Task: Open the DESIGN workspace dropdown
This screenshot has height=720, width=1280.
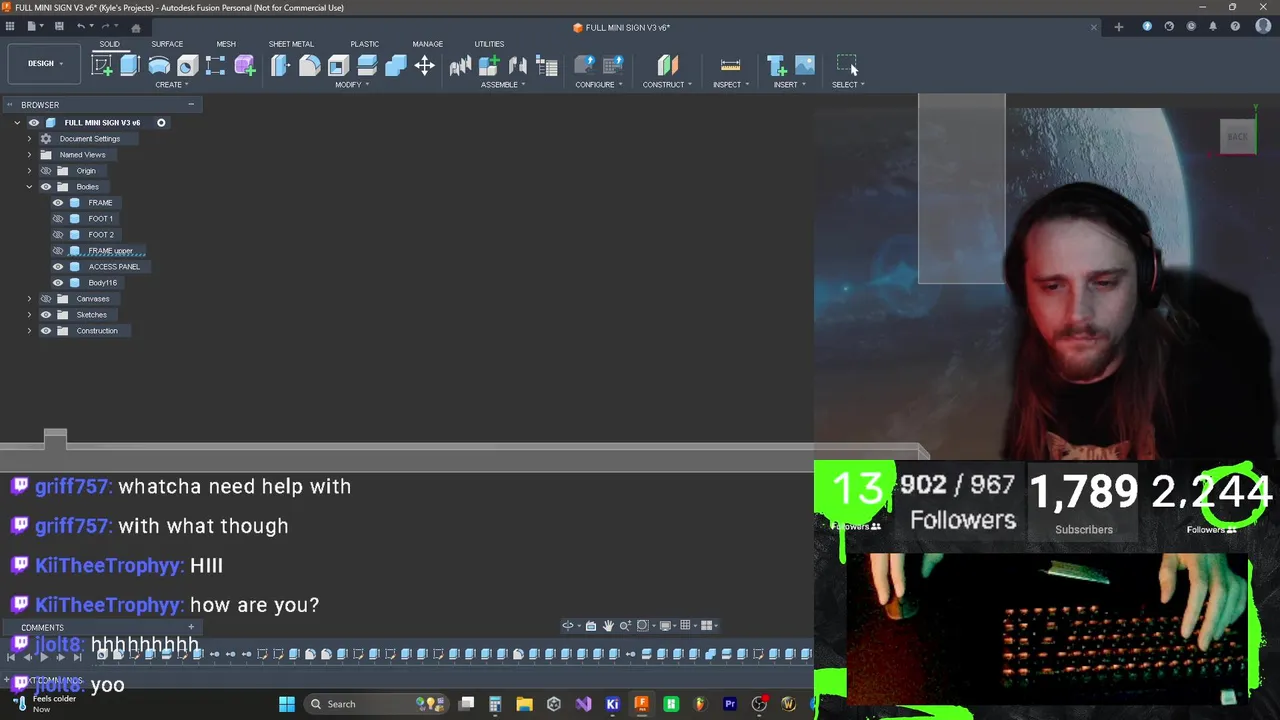Action: coord(45,64)
